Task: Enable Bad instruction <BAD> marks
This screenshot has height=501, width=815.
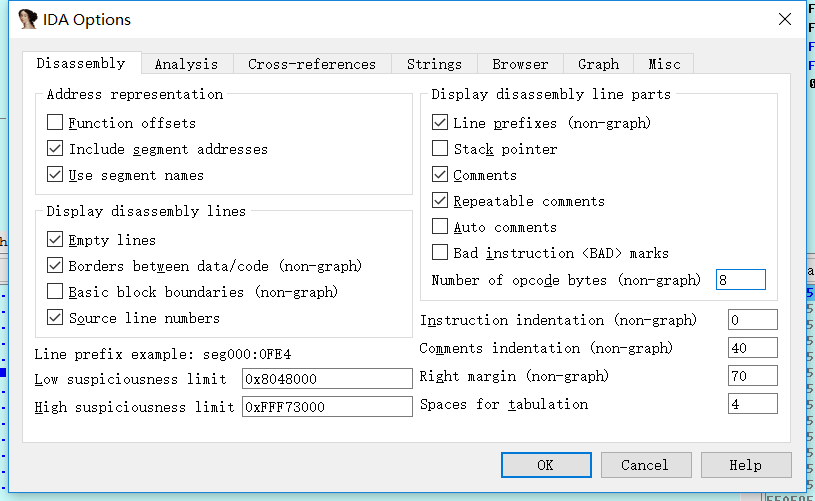Action: pos(440,253)
